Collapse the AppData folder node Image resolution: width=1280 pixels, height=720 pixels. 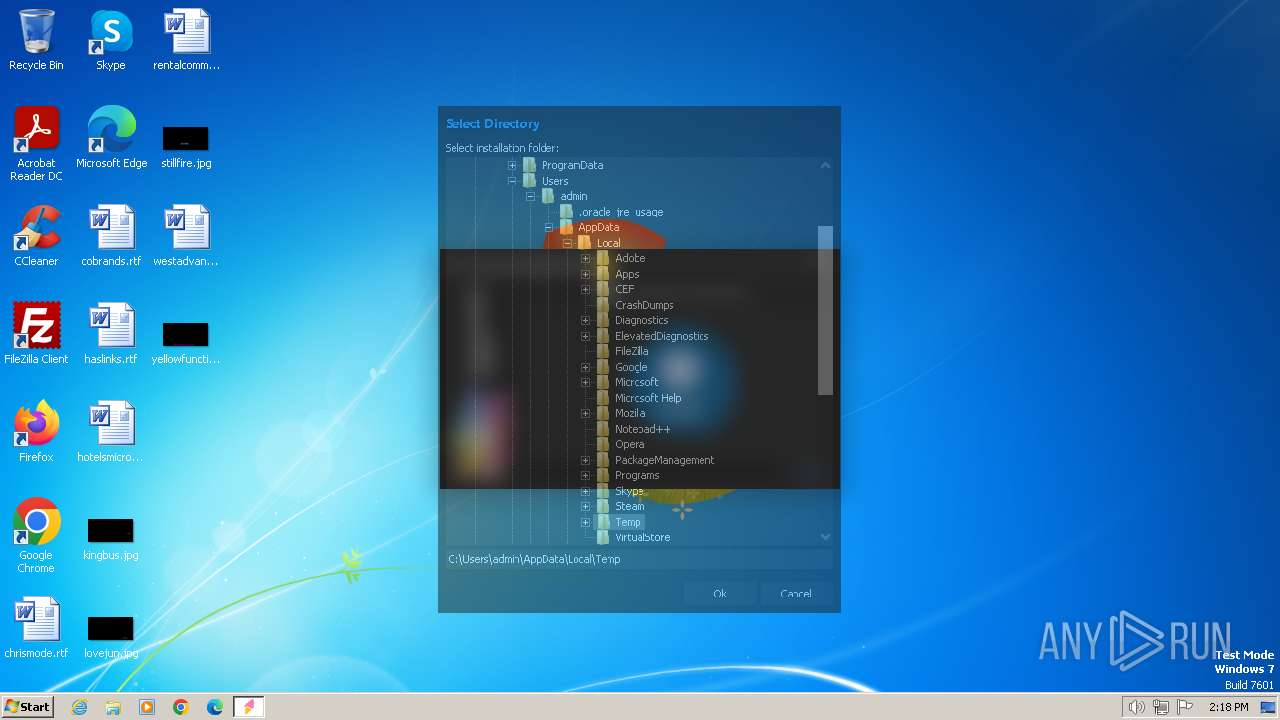click(549, 227)
